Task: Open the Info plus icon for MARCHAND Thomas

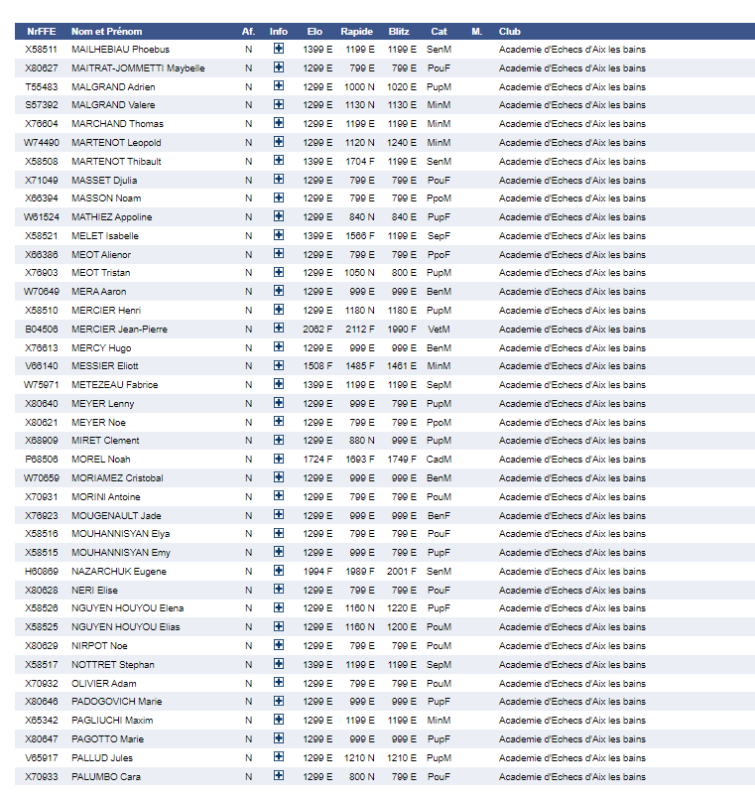Action: pyautogui.click(x=278, y=124)
